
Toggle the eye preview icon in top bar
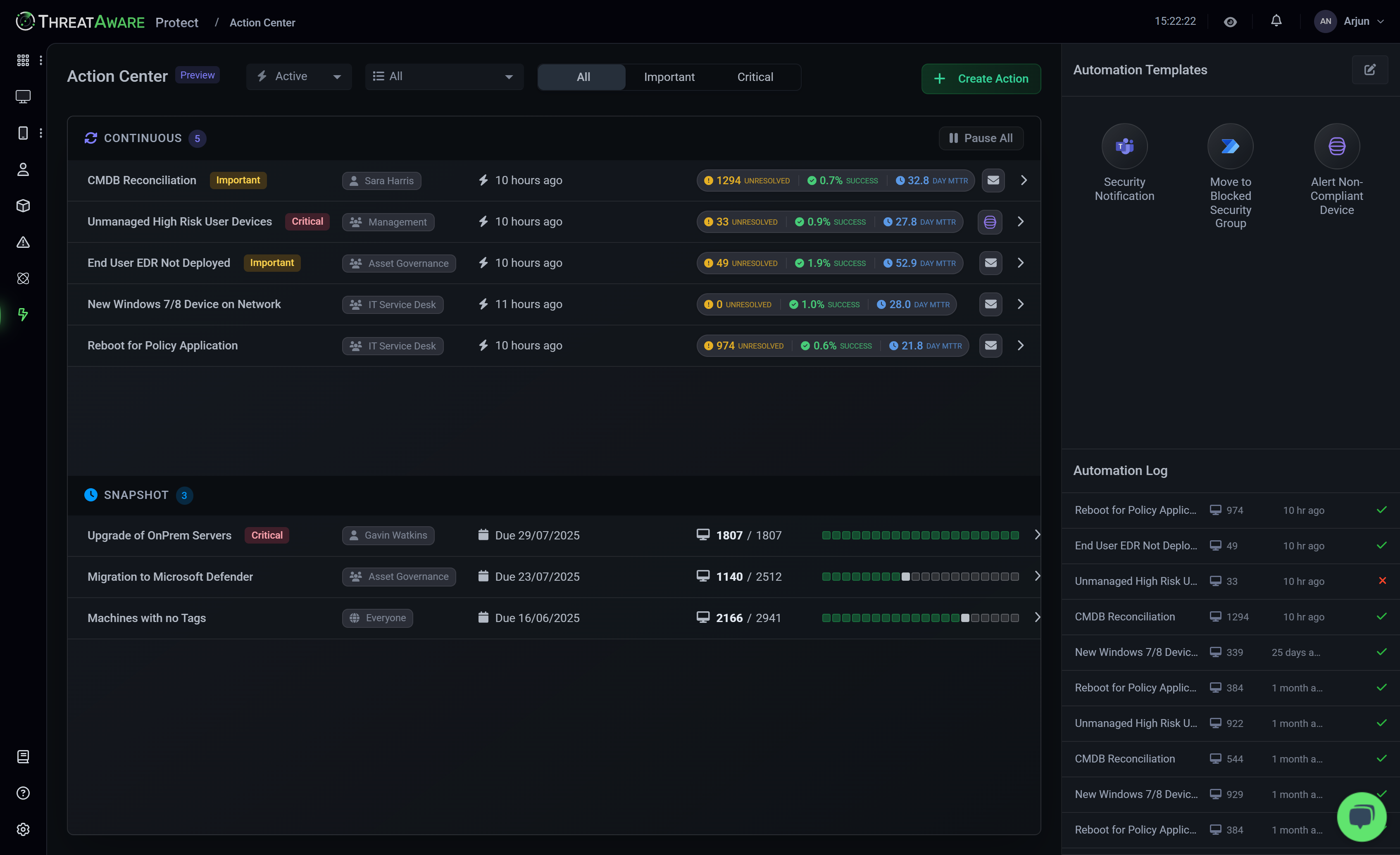(1230, 21)
